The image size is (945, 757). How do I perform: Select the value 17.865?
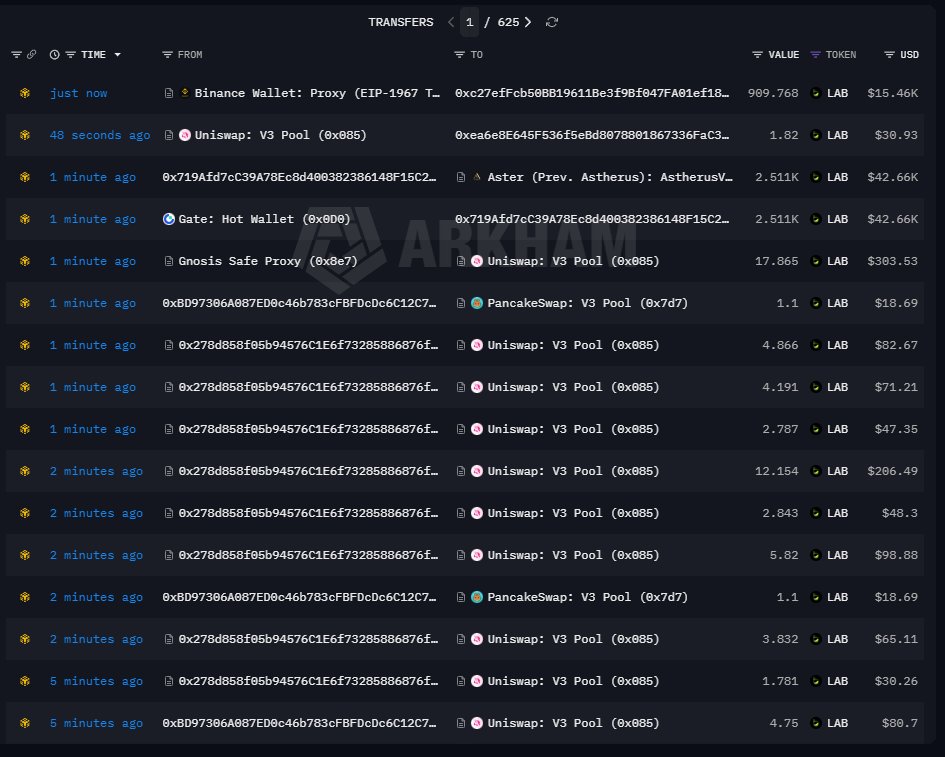coord(777,262)
